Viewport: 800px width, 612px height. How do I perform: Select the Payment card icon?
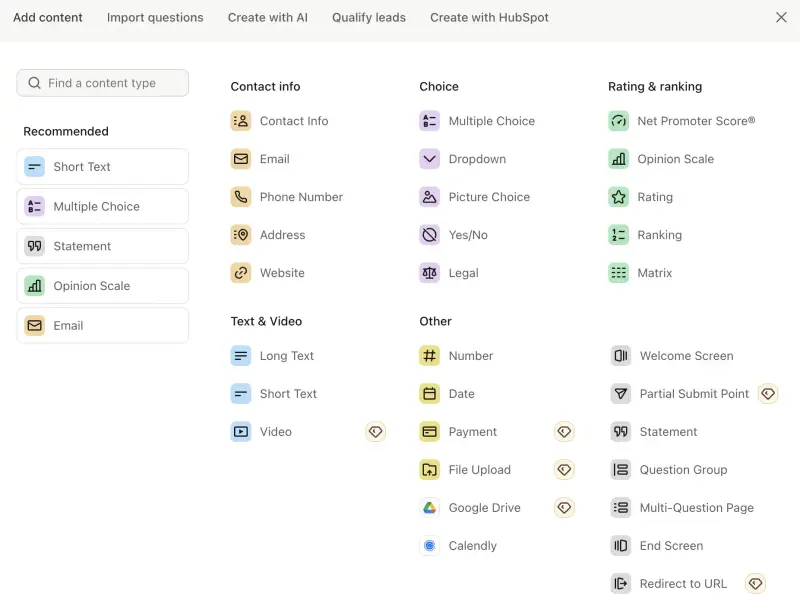430,431
